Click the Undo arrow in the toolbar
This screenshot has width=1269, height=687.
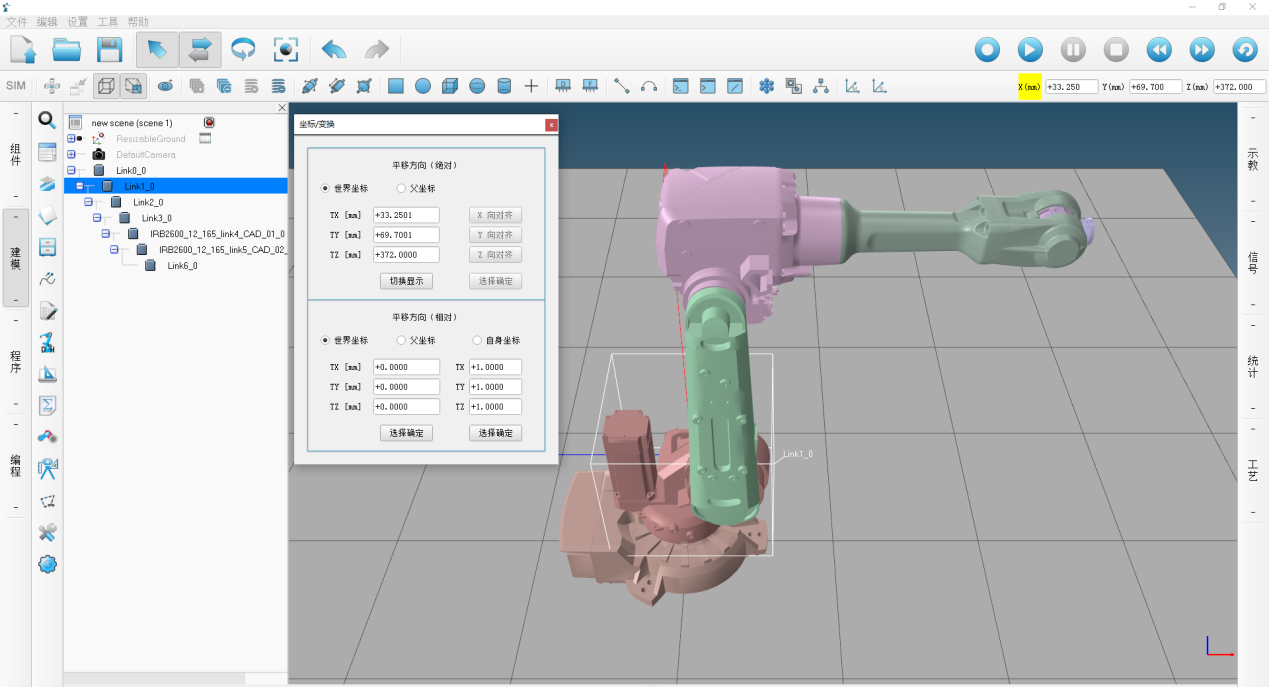(x=333, y=49)
